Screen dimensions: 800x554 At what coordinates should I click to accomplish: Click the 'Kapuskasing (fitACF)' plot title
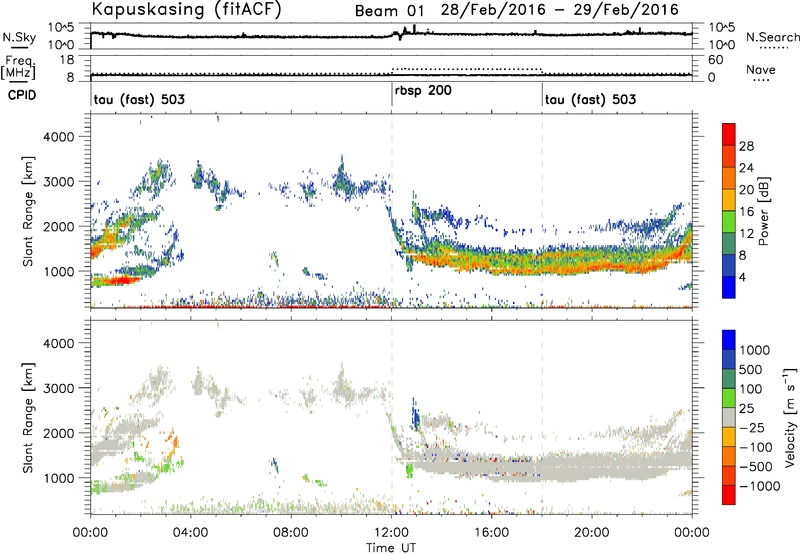pos(187,10)
